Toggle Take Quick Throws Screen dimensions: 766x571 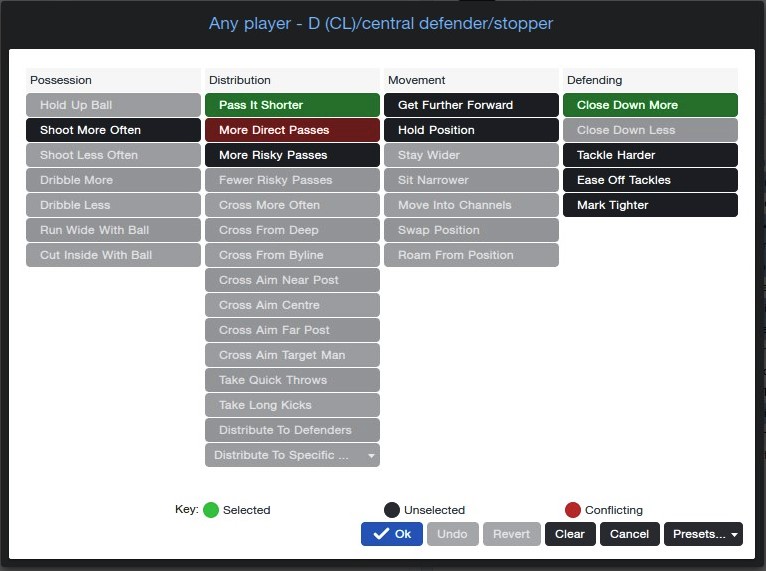click(x=292, y=380)
